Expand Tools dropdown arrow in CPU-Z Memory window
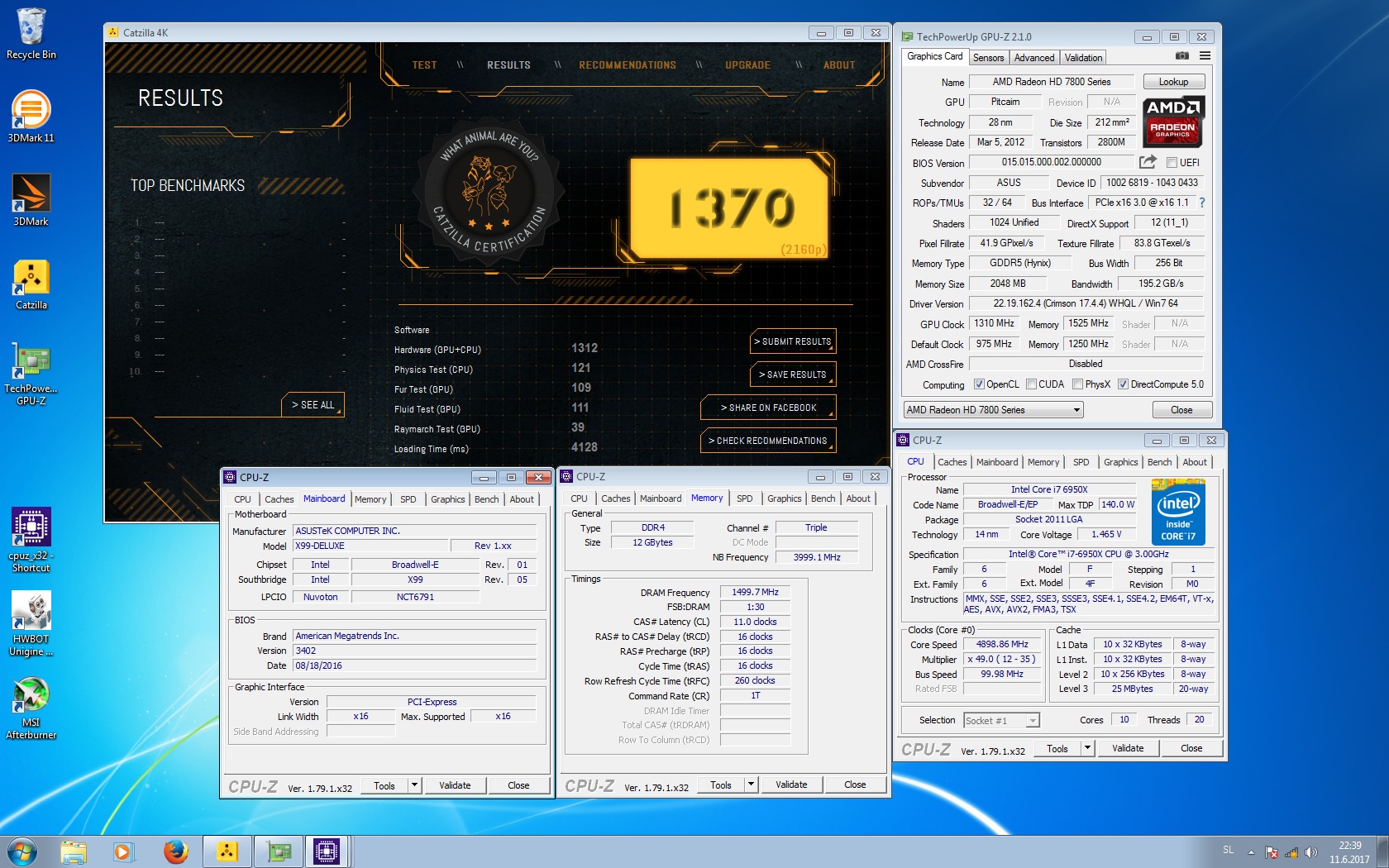Image resolution: width=1389 pixels, height=868 pixels. 752,785
